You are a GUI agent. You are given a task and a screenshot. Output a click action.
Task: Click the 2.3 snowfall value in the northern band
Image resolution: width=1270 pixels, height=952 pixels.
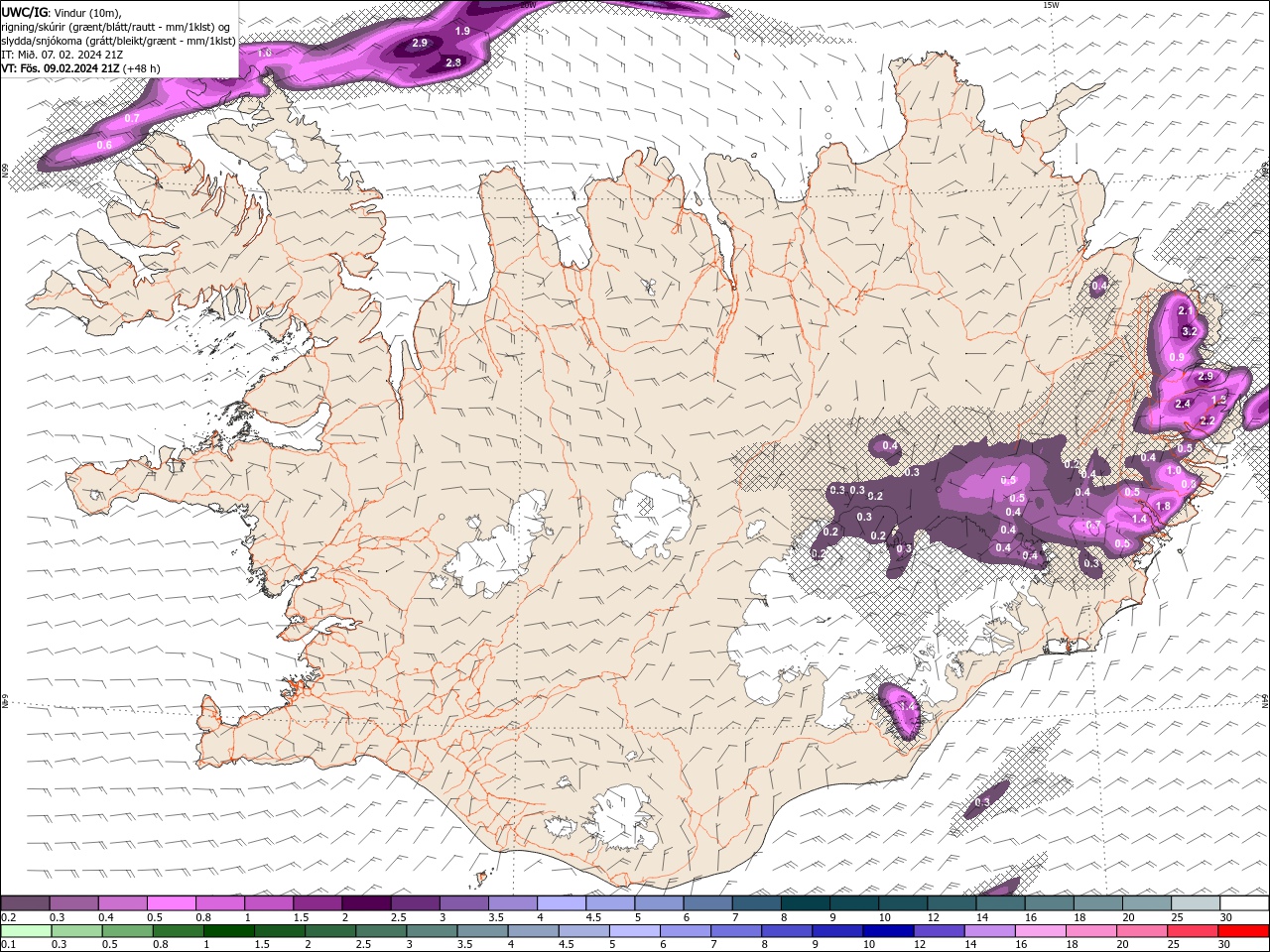tap(453, 62)
